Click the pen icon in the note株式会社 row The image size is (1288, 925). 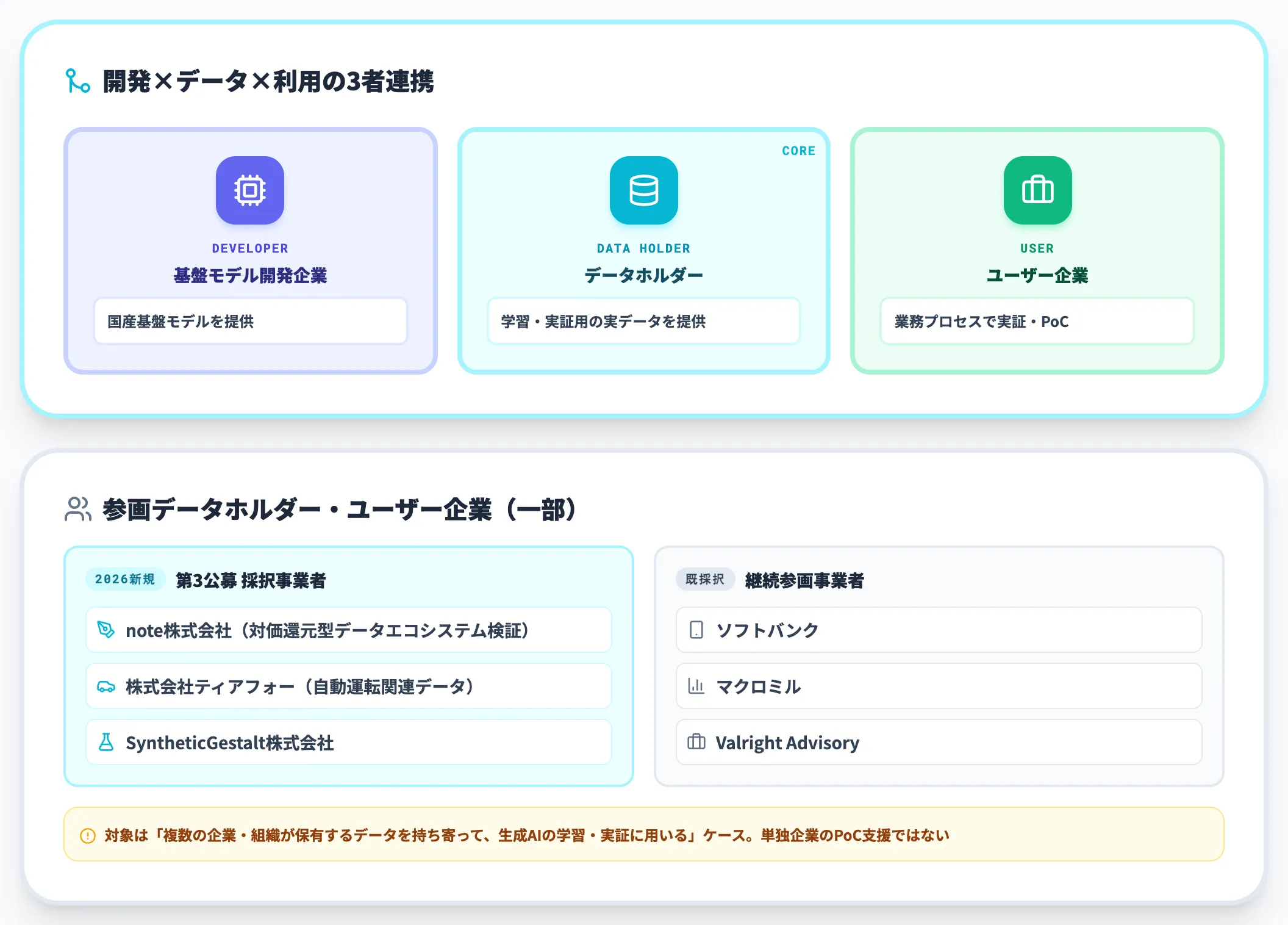106,630
